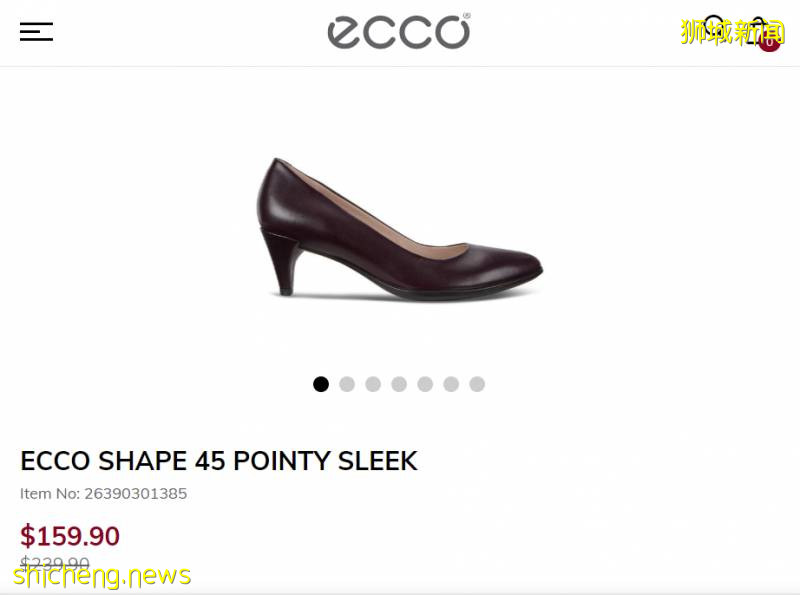Click the red cart item count badge
This screenshot has height=595, width=800.
tap(769, 42)
